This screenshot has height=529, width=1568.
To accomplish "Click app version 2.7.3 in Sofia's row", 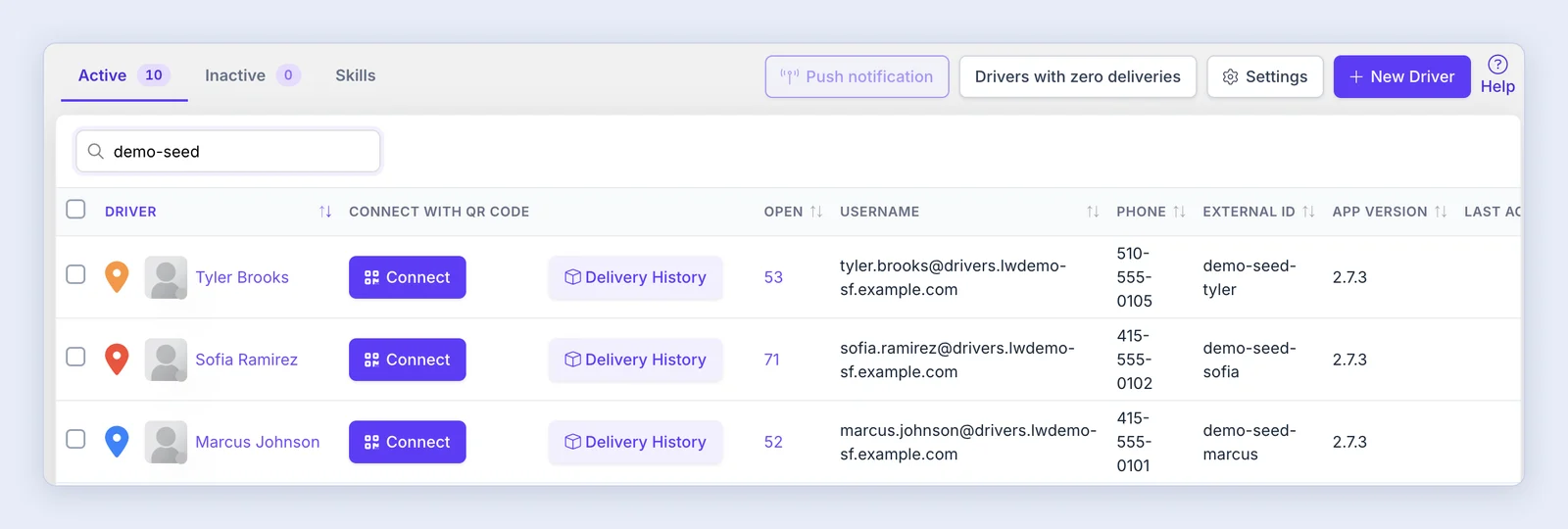I will point(1349,360).
